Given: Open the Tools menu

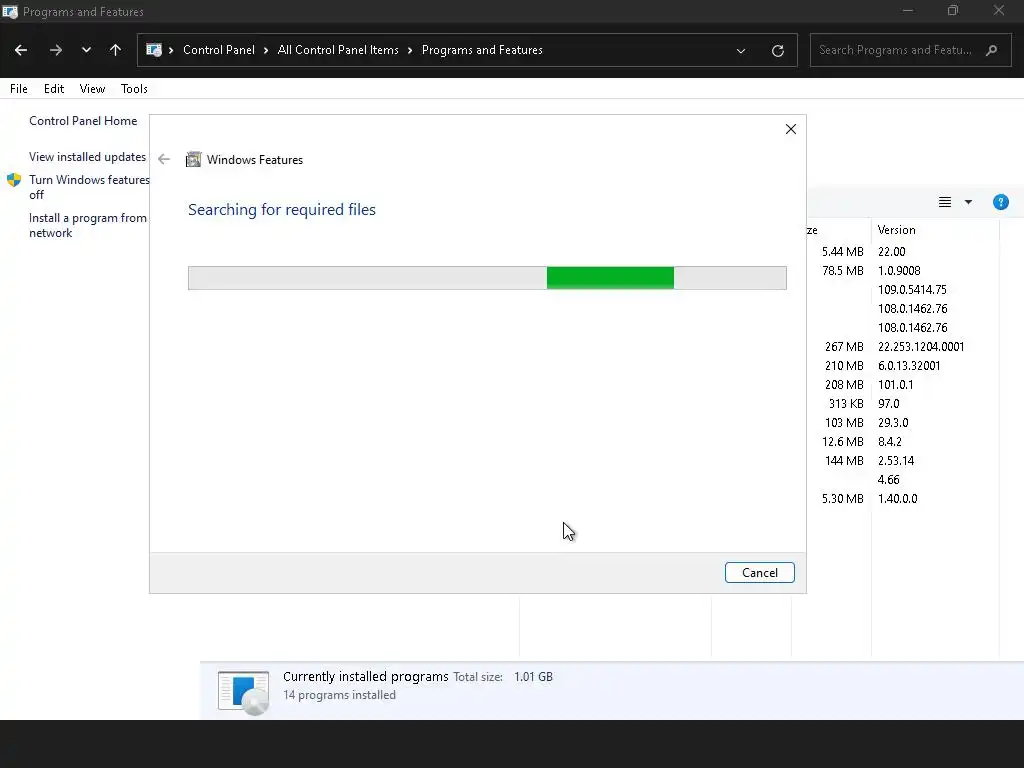Looking at the screenshot, I should pyautogui.click(x=134, y=89).
